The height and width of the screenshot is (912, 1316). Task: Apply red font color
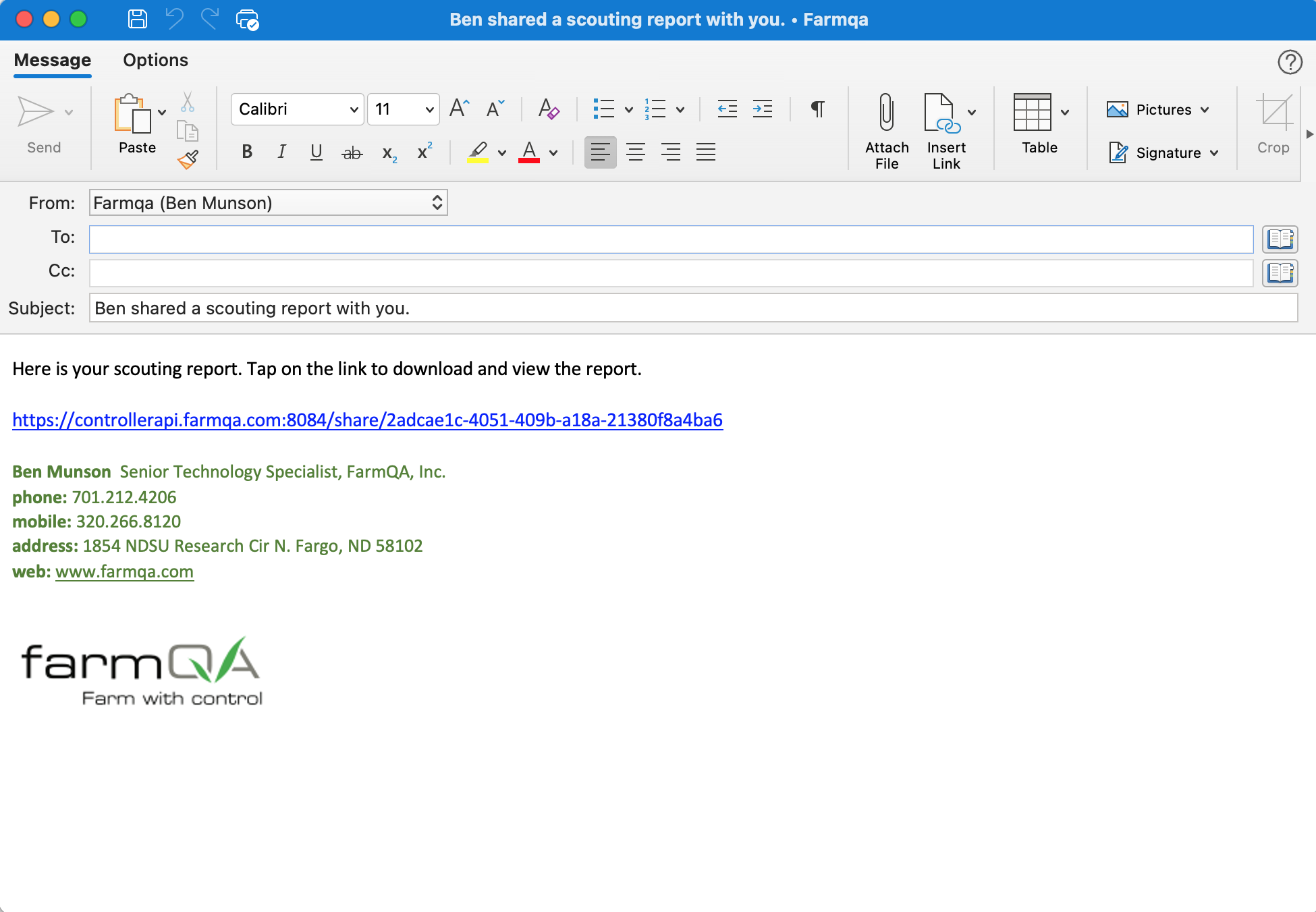[x=529, y=152]
